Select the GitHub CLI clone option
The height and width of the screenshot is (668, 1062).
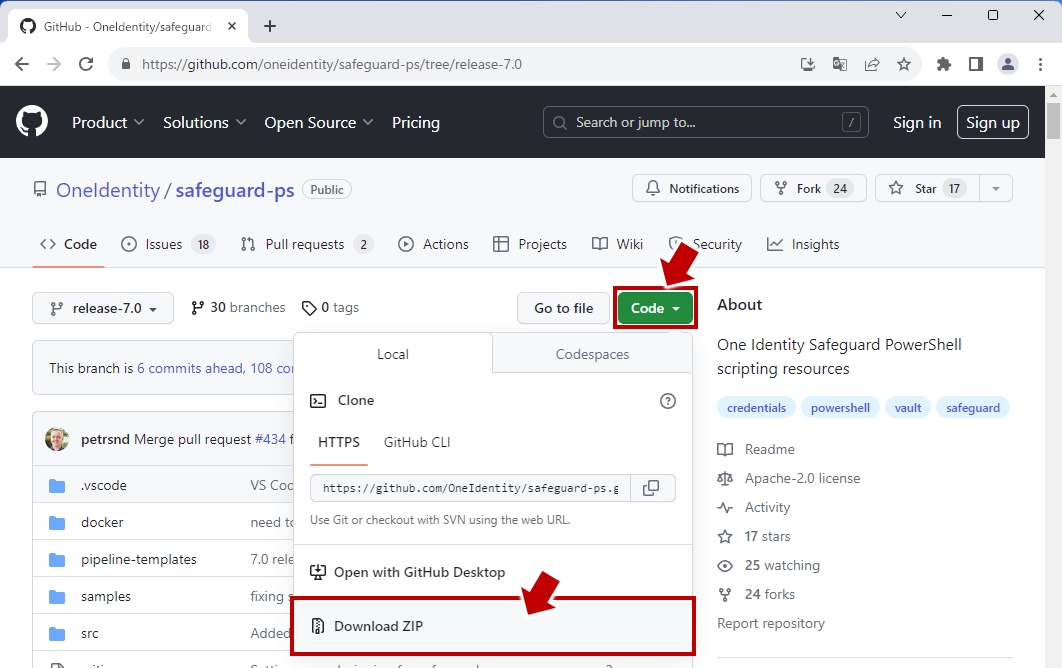point(417,442)
